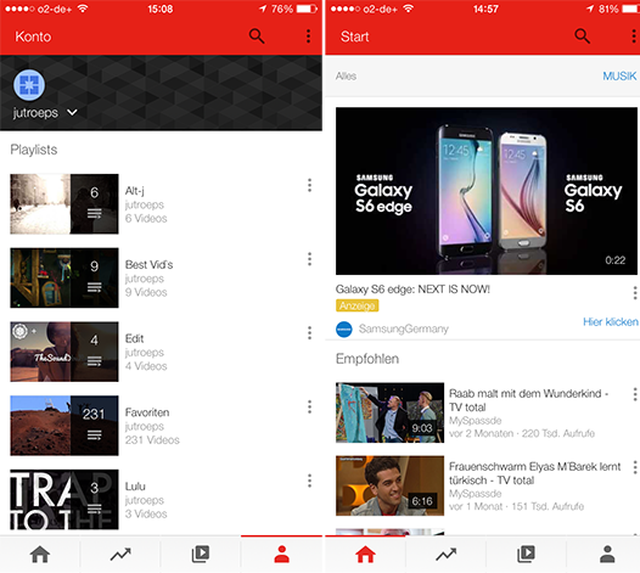Tap the search icon in the Konto header

click(x=257, y=37)
